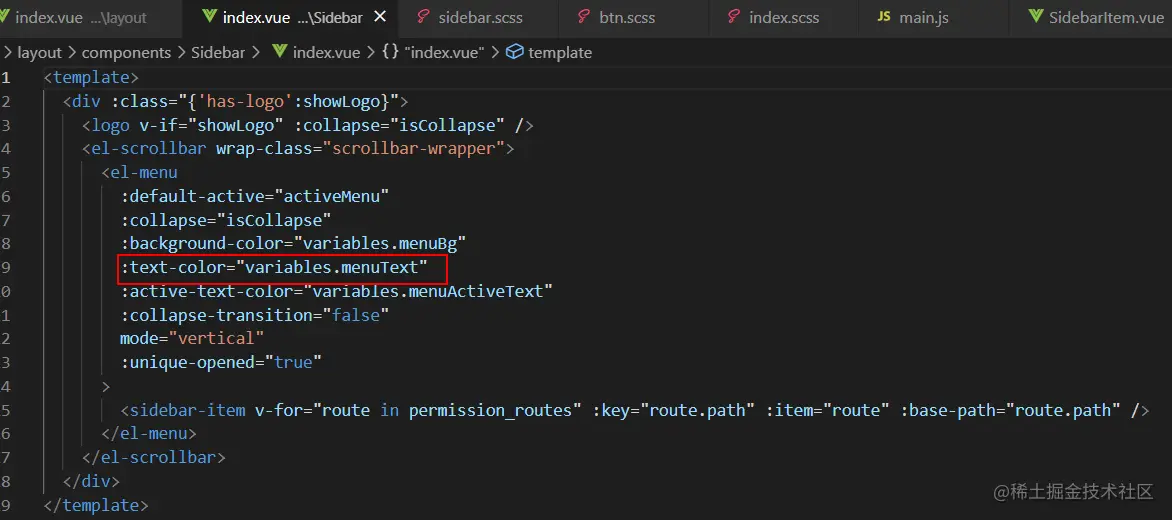Select the layout breadcrumb segment
Screen dimensions: 1172x520
tap(39, 52)
